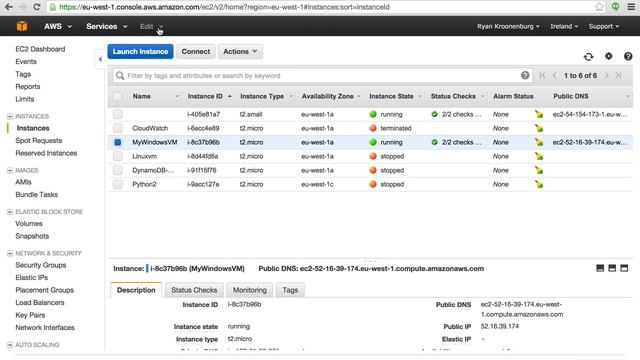Switch to the Description tab
Screen dimensions: 640x360
136,290
